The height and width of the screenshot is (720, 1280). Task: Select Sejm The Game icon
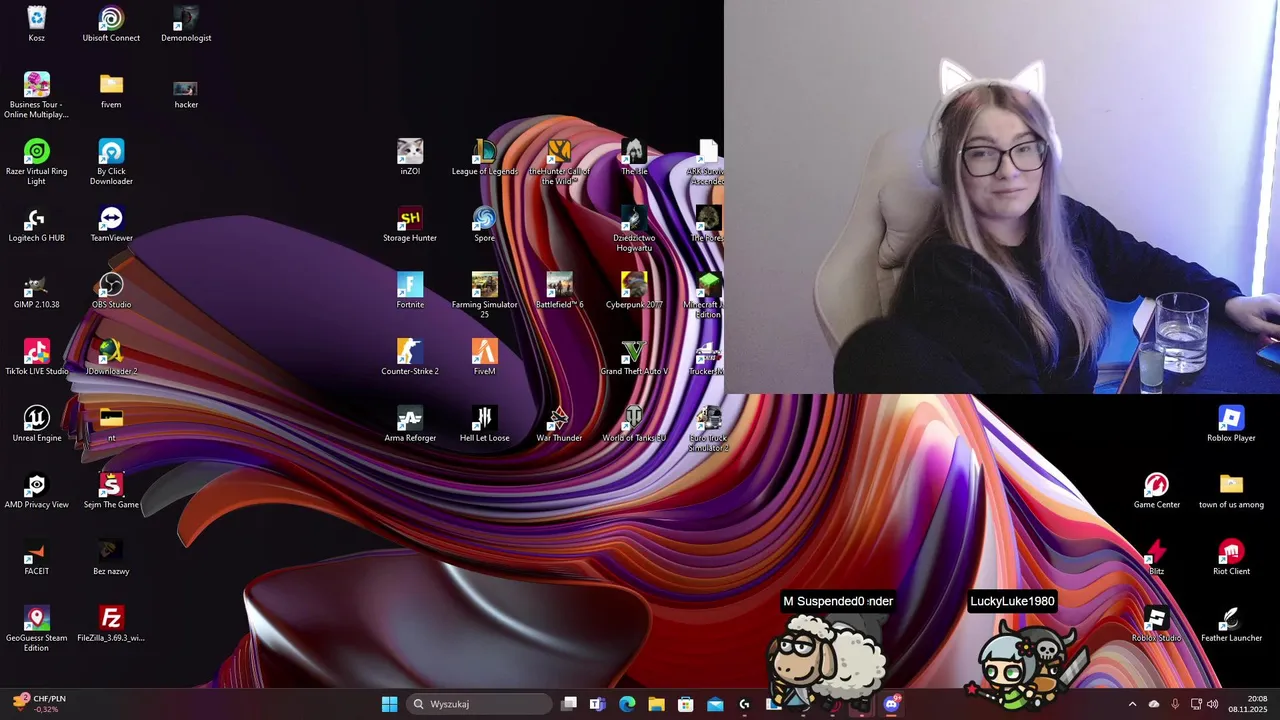click(x=111, y=491)
